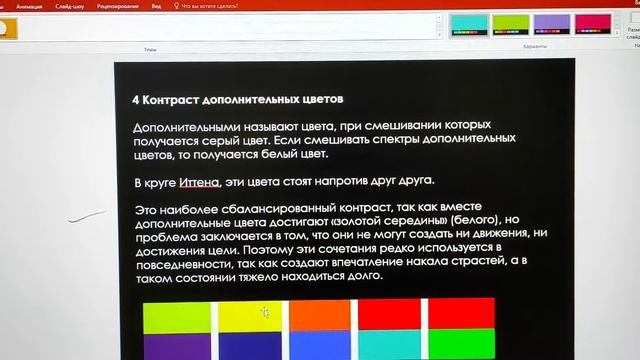This screenshot has height=360, width=640.
Task: Open the Рецензирование ribbon tab
Action: point(118,6)
